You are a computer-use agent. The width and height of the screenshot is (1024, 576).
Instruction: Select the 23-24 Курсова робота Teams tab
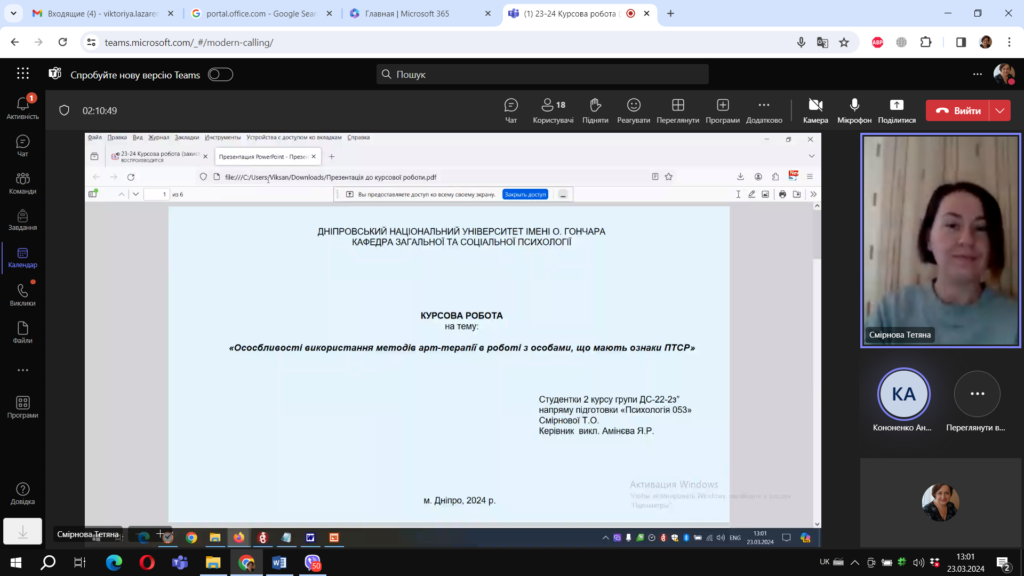(x=570, y=13)
